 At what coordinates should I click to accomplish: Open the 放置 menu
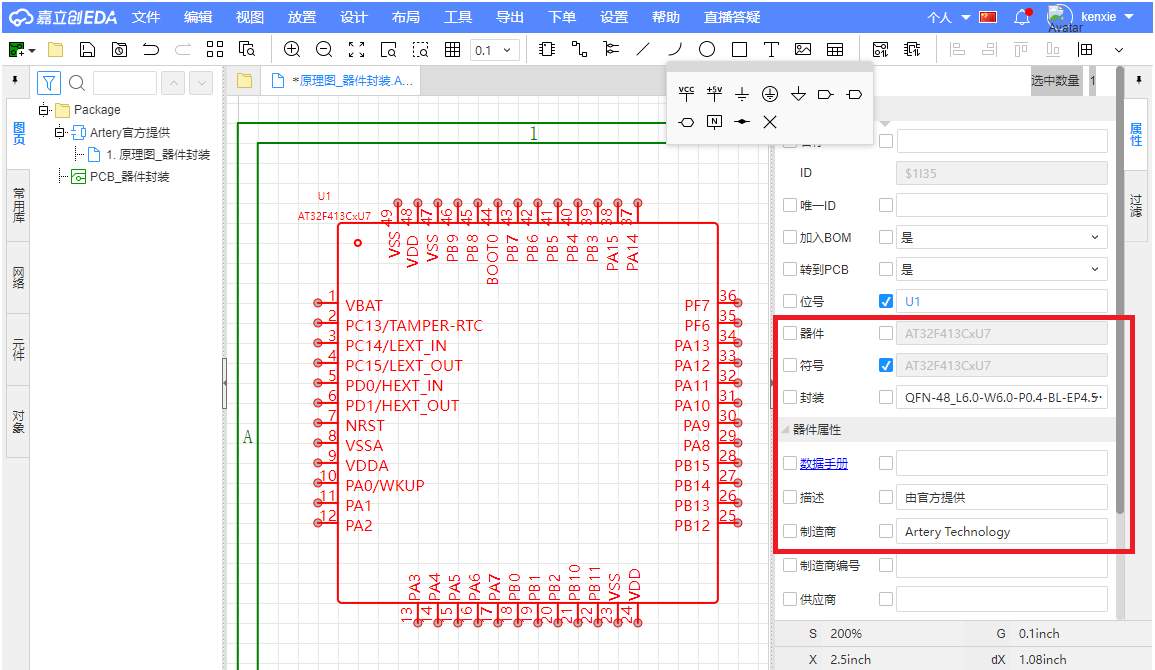[x=302, y=17]
